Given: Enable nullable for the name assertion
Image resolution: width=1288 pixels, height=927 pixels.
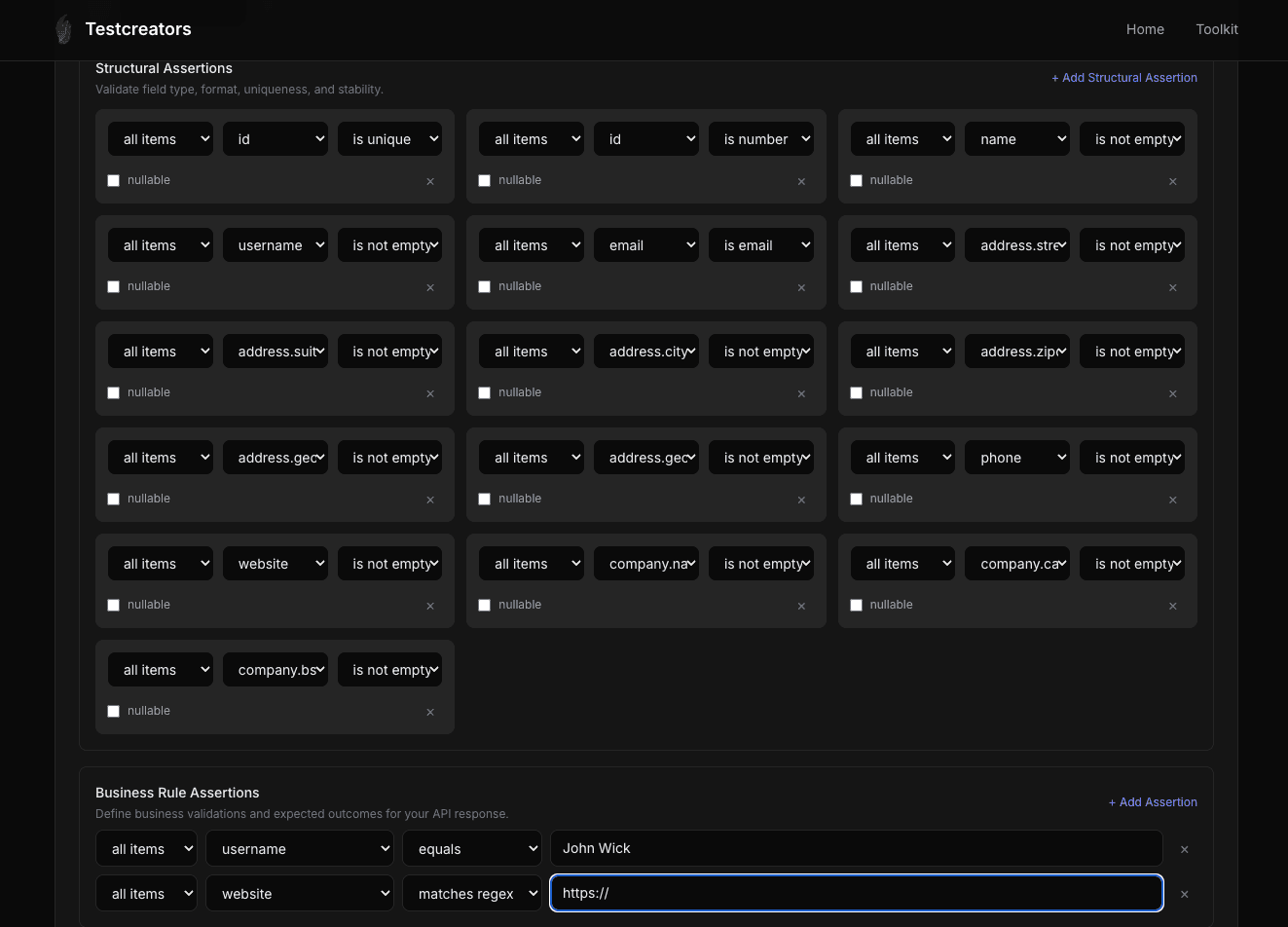Looking at the screenshot, I should point(856,180).
